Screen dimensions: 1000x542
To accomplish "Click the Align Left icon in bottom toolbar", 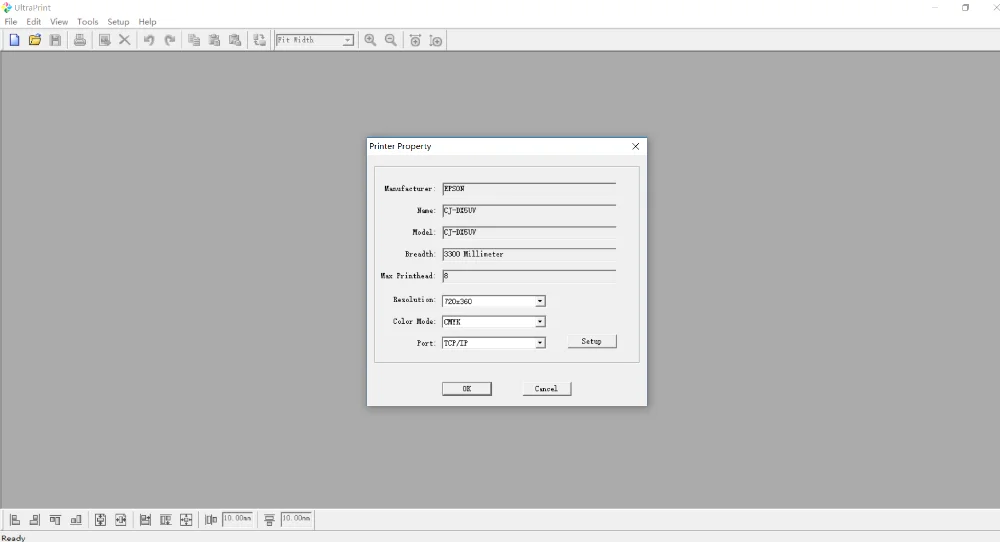I will pos(15,520).
